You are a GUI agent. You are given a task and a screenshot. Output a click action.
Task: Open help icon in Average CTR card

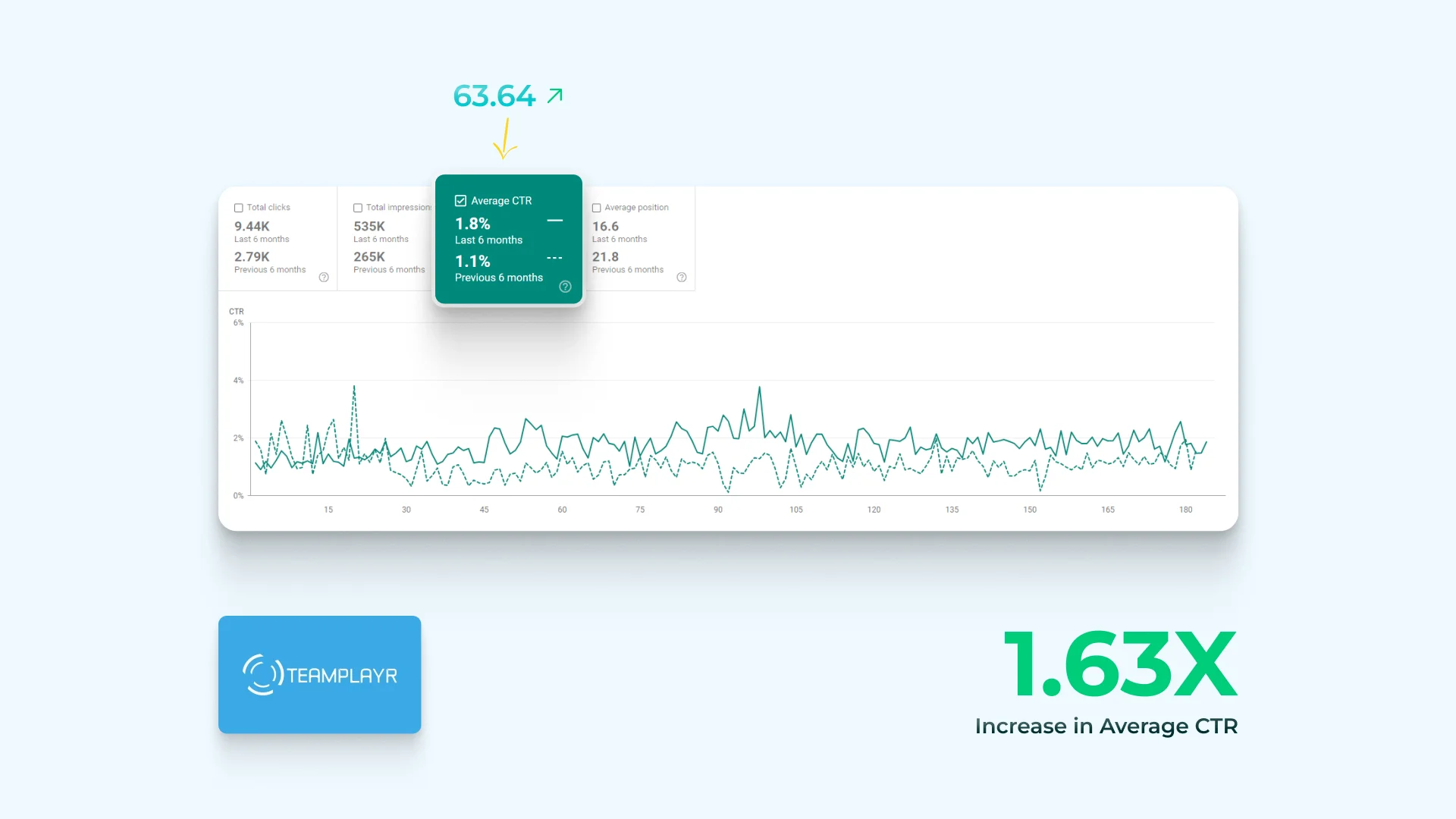(x=565, y=287)
